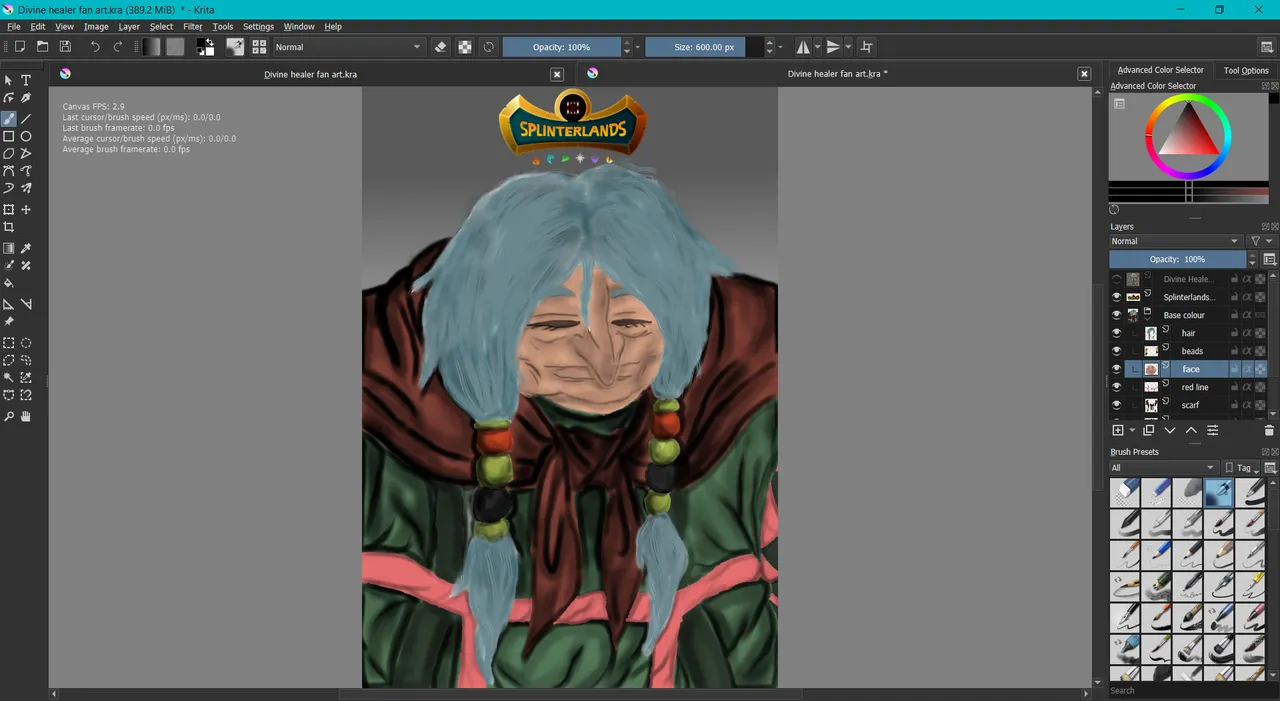Screen dimensions: 1280x701
Task: Undo the last action
Action: click(x=95, y=47)
